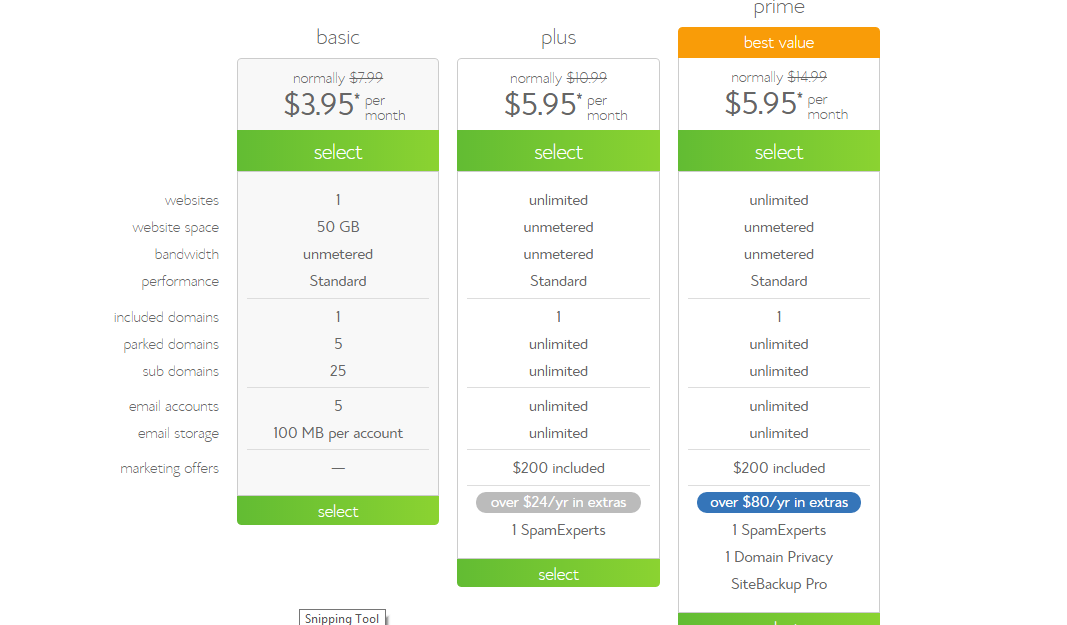Click the marketing offers row label
The image size is (1067, 625).
(169, 468)
